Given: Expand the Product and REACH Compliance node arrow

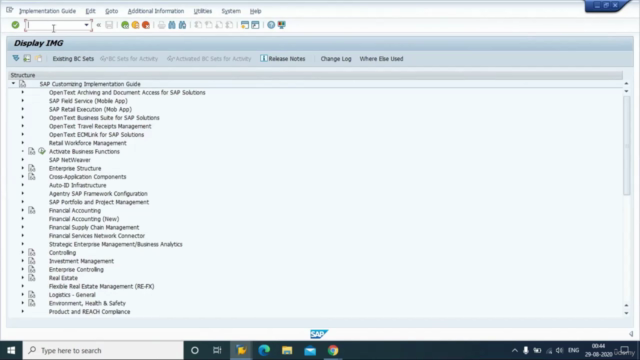Looking at the screenshot, I should coord(22,311).
